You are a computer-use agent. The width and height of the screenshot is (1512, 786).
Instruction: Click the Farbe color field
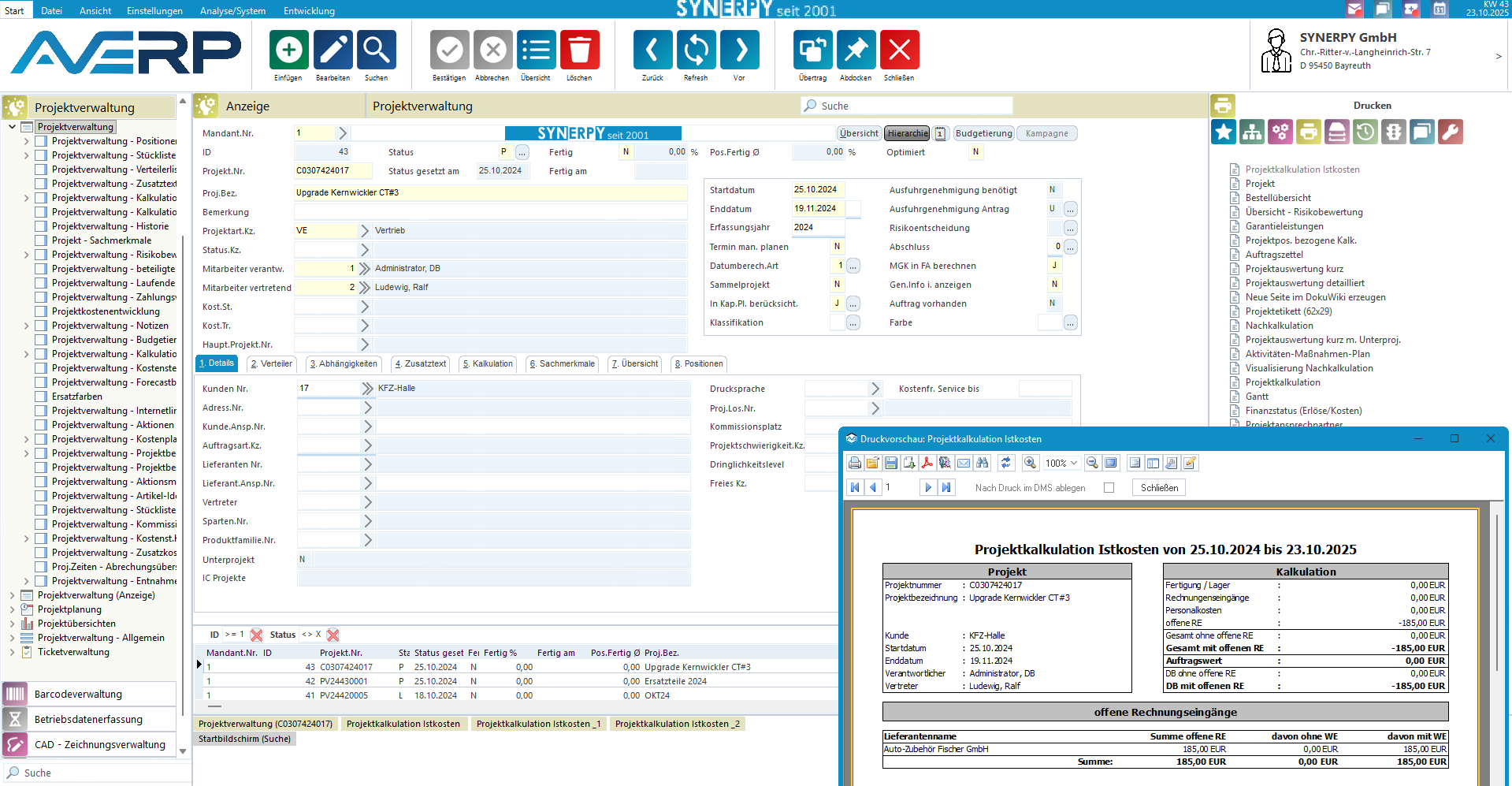(x=1049, y=322)
